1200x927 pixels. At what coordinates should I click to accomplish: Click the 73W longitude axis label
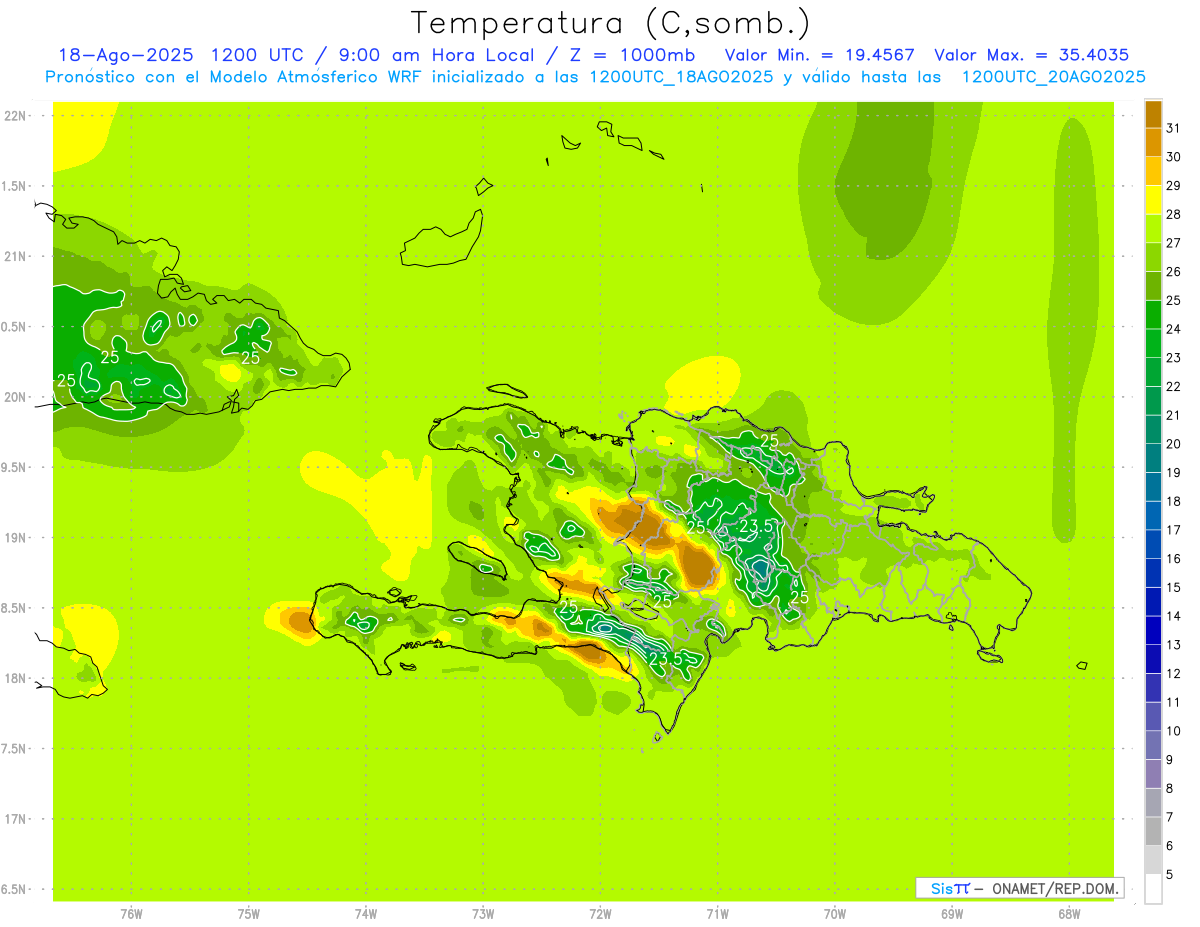483,914
